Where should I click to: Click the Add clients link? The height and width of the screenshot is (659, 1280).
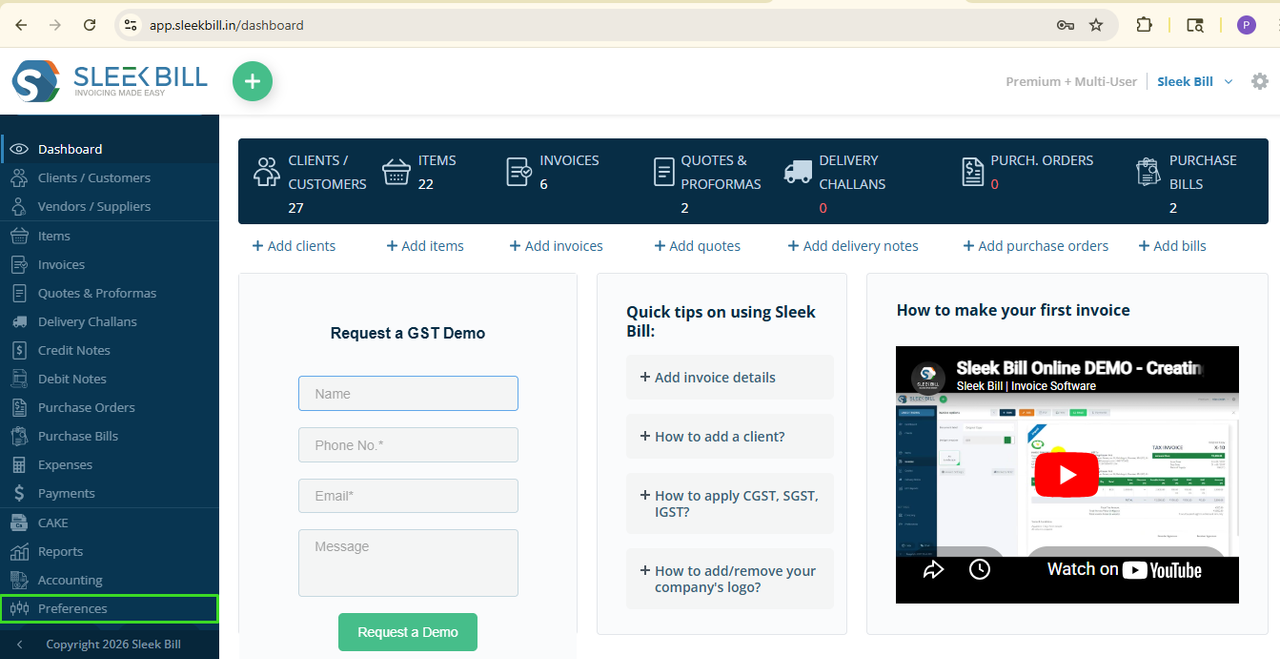coord(294,246)
